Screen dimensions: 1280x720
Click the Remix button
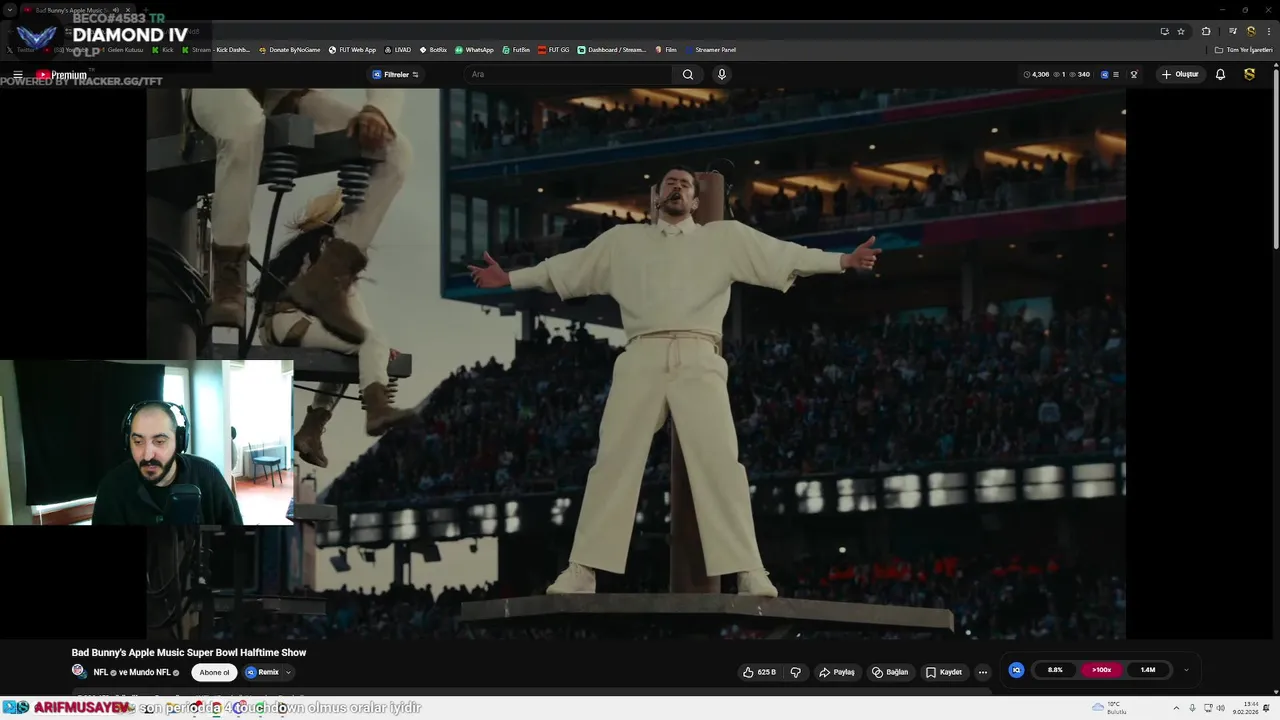262,672
